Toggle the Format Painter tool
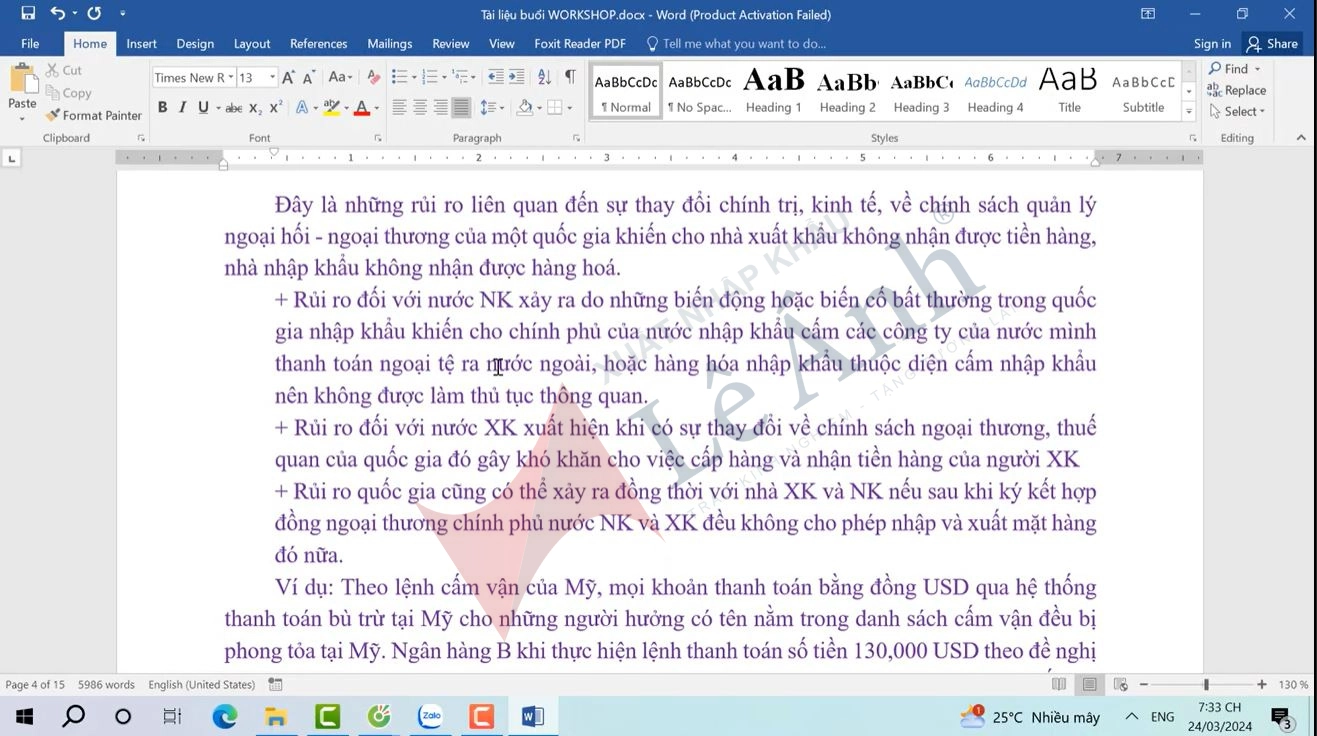Image resolution: width=1317 pixels, height=736 pixels. tap(93, 115)
